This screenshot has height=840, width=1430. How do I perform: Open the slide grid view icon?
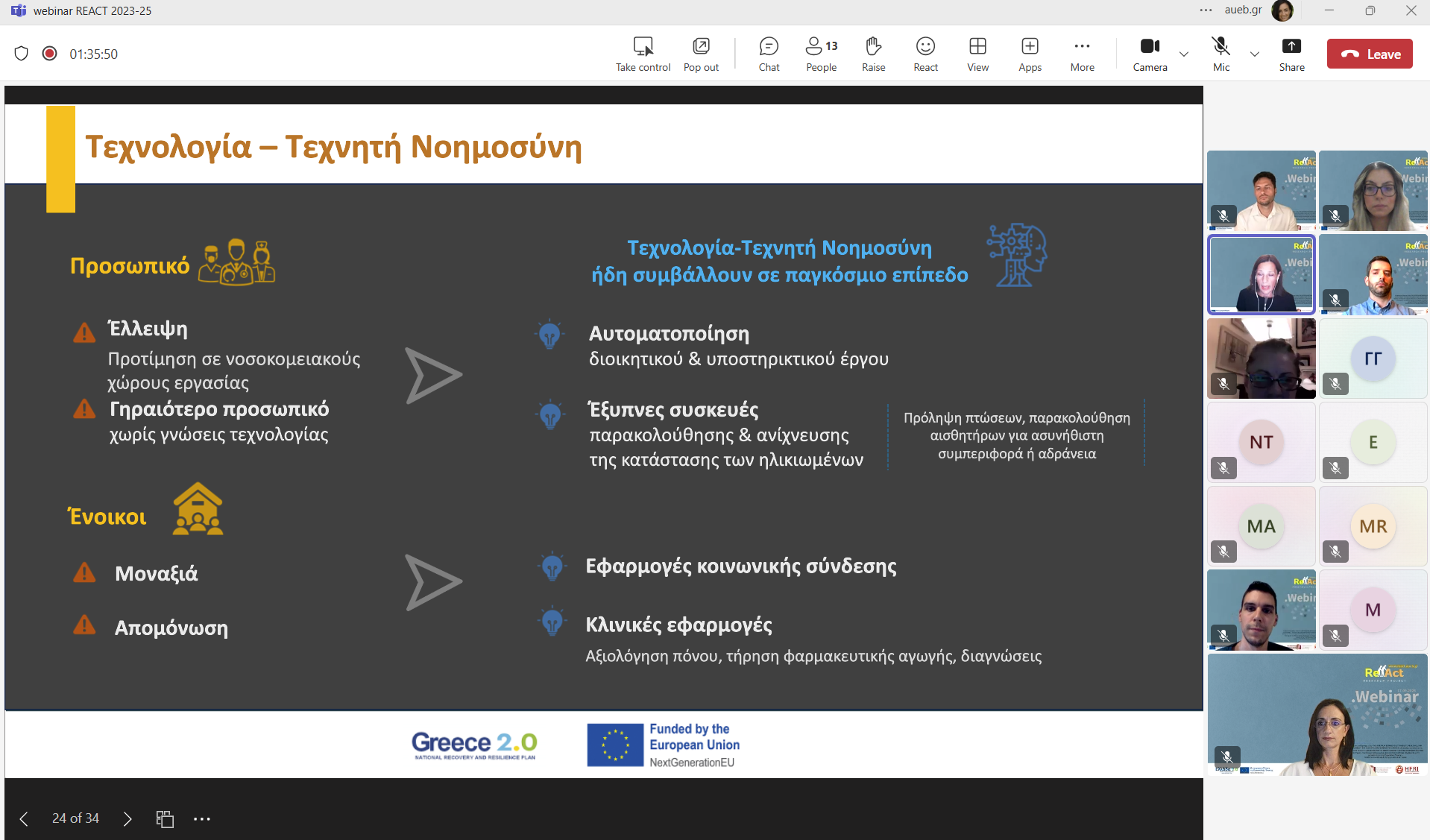pos(165,819)
